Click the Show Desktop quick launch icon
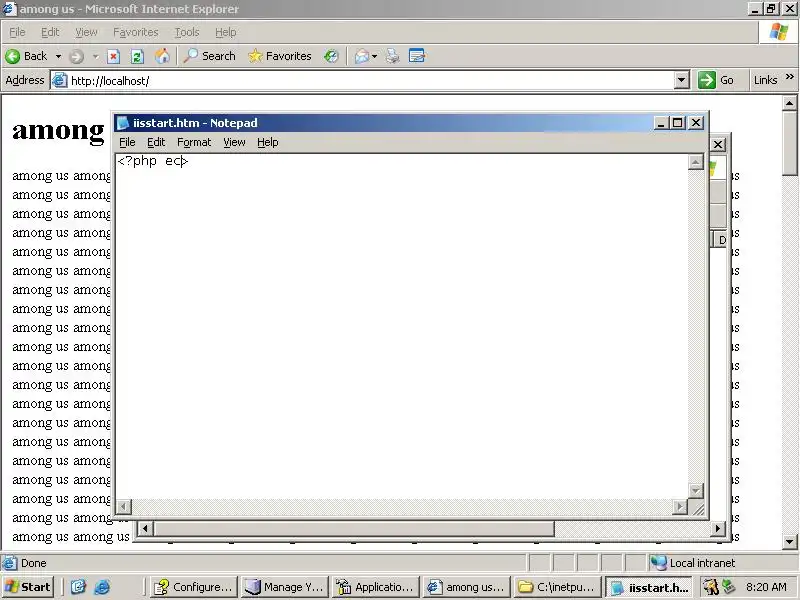 (x=78, y=587)
